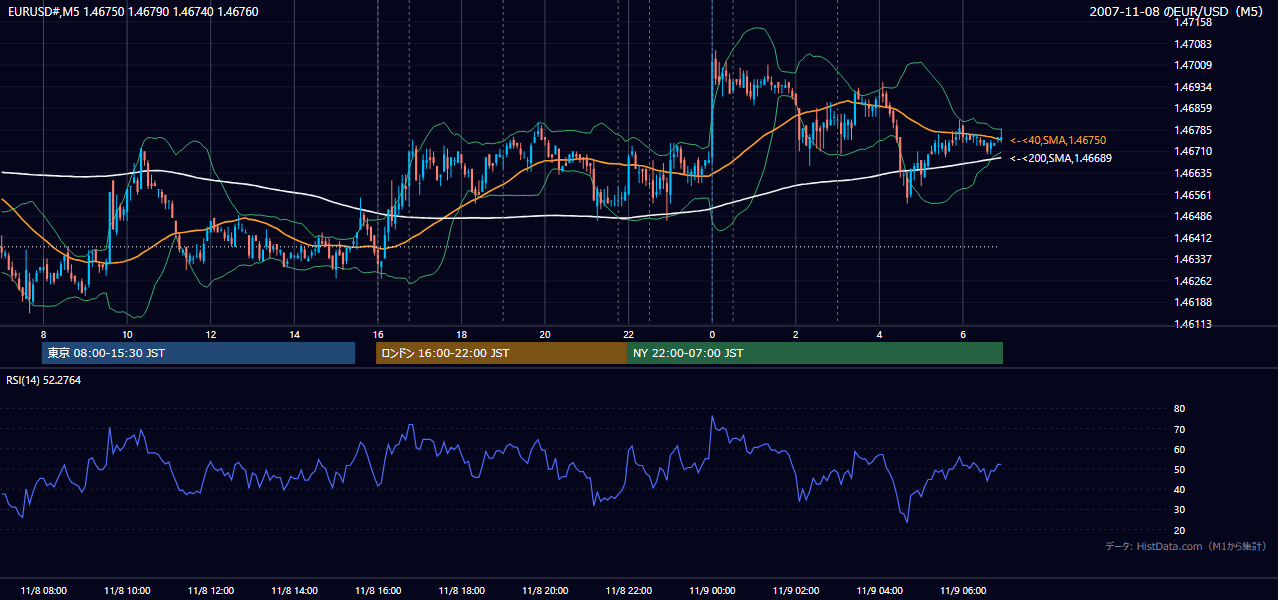Click the 11/8 16:00 time label
The image size is (1278, 600).
tap(378, 591)
